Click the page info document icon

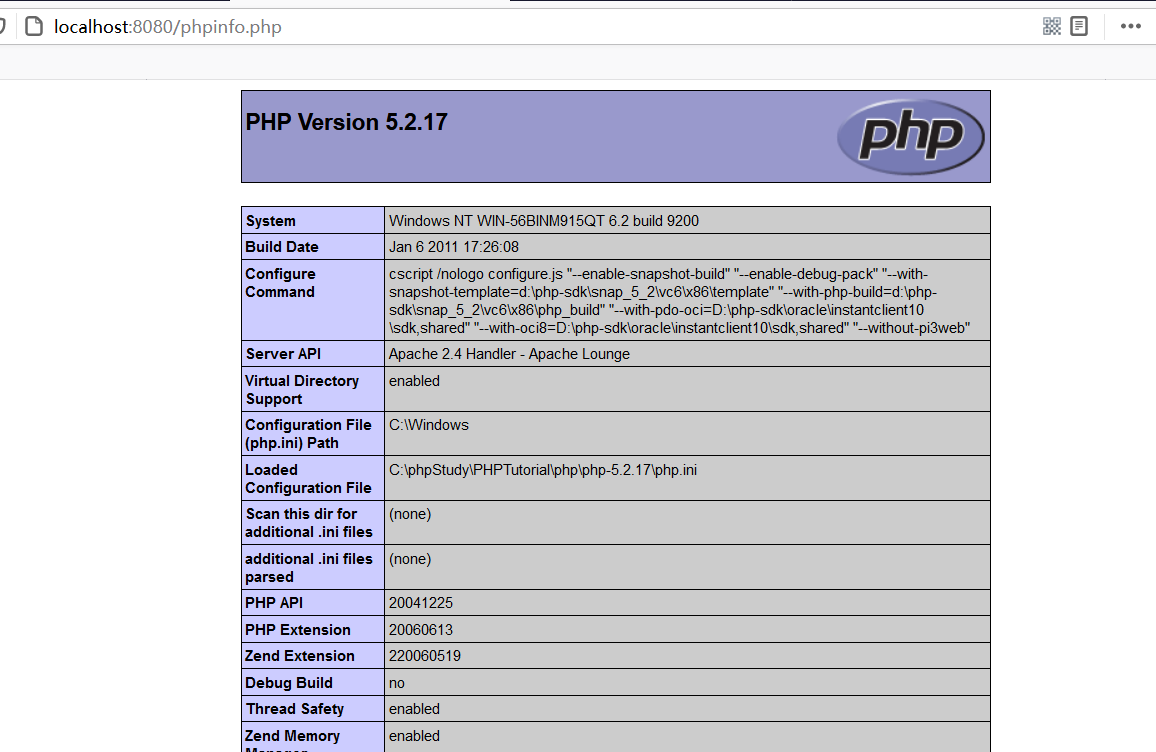[x=34, y=27]
